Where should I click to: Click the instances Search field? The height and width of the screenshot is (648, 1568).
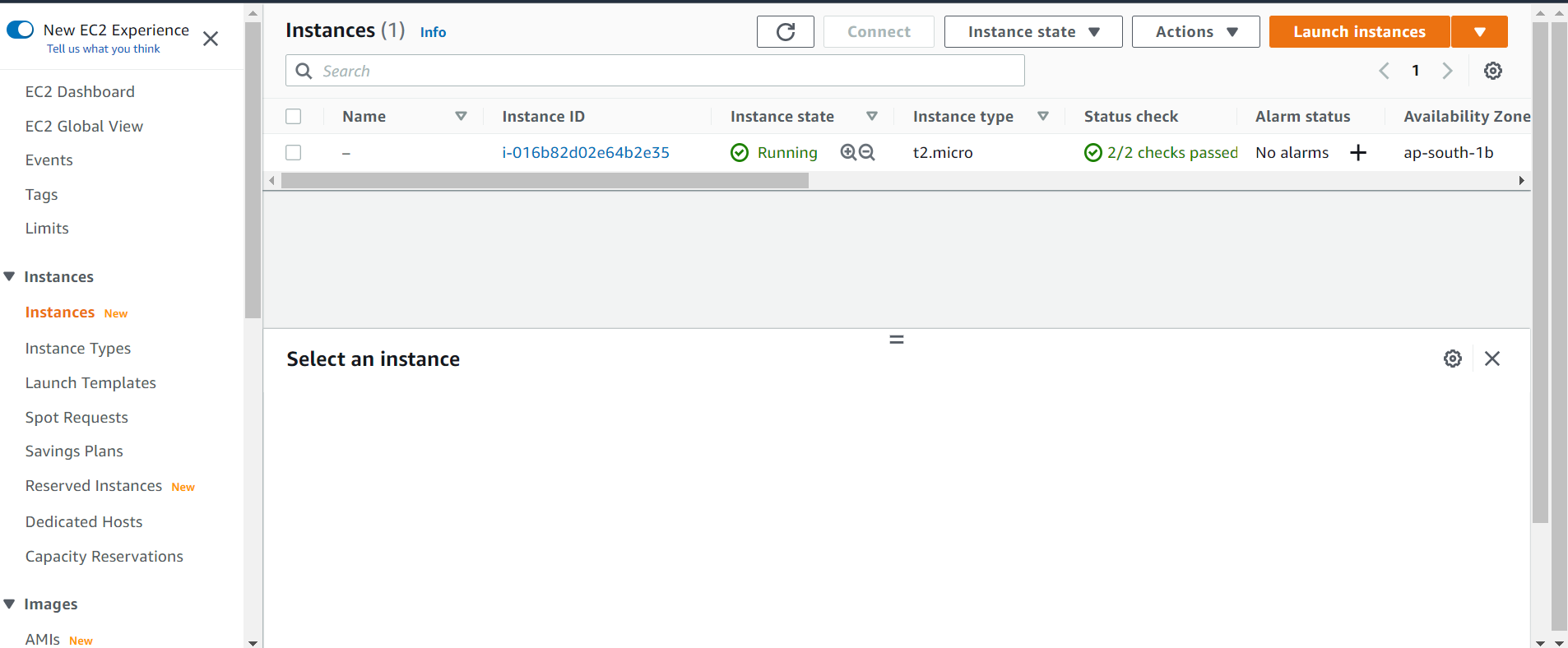(655, 71)
